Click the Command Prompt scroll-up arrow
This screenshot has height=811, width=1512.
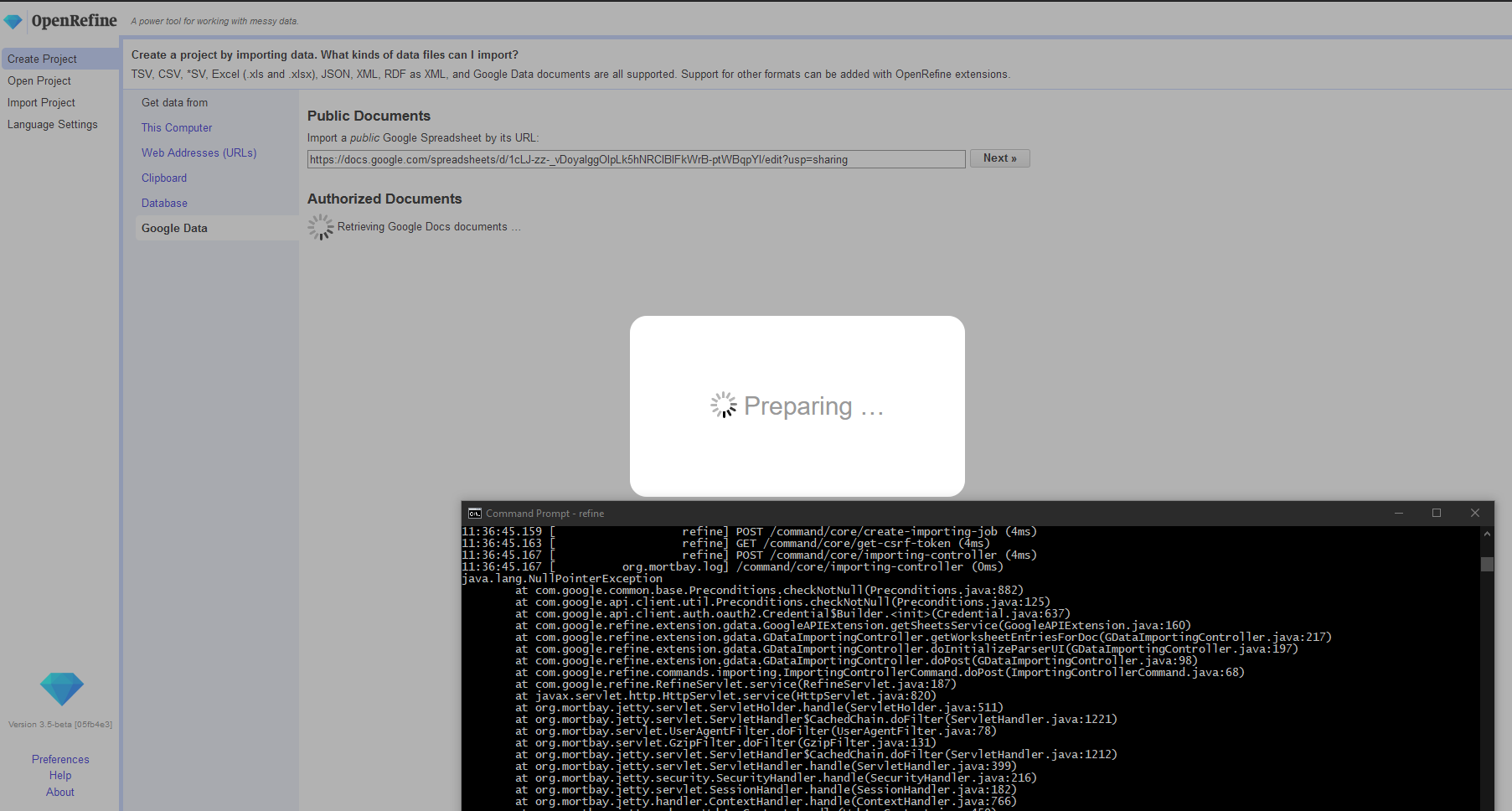click(x=1487, y=534)
